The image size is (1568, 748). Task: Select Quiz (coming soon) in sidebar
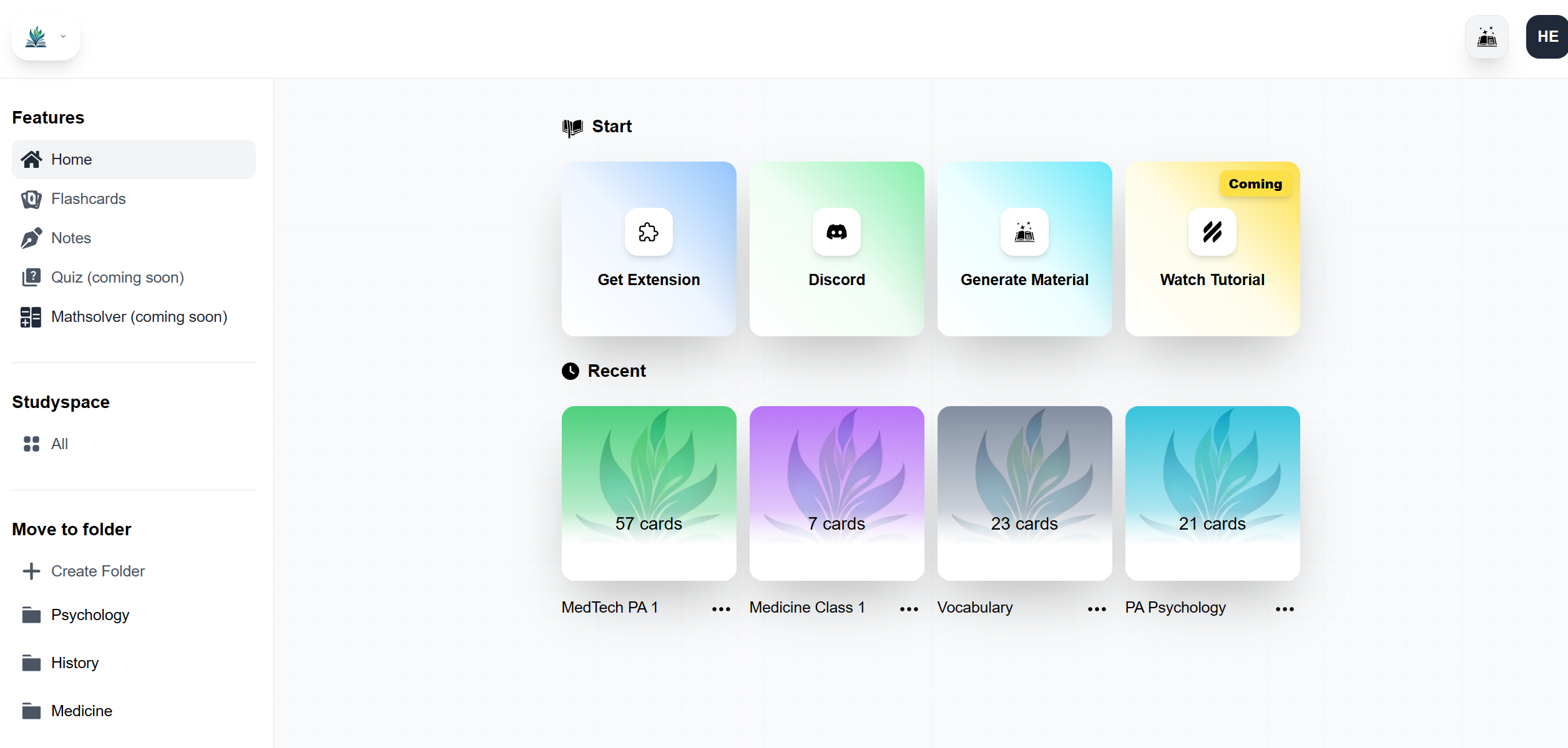click(x=117, y=277)
